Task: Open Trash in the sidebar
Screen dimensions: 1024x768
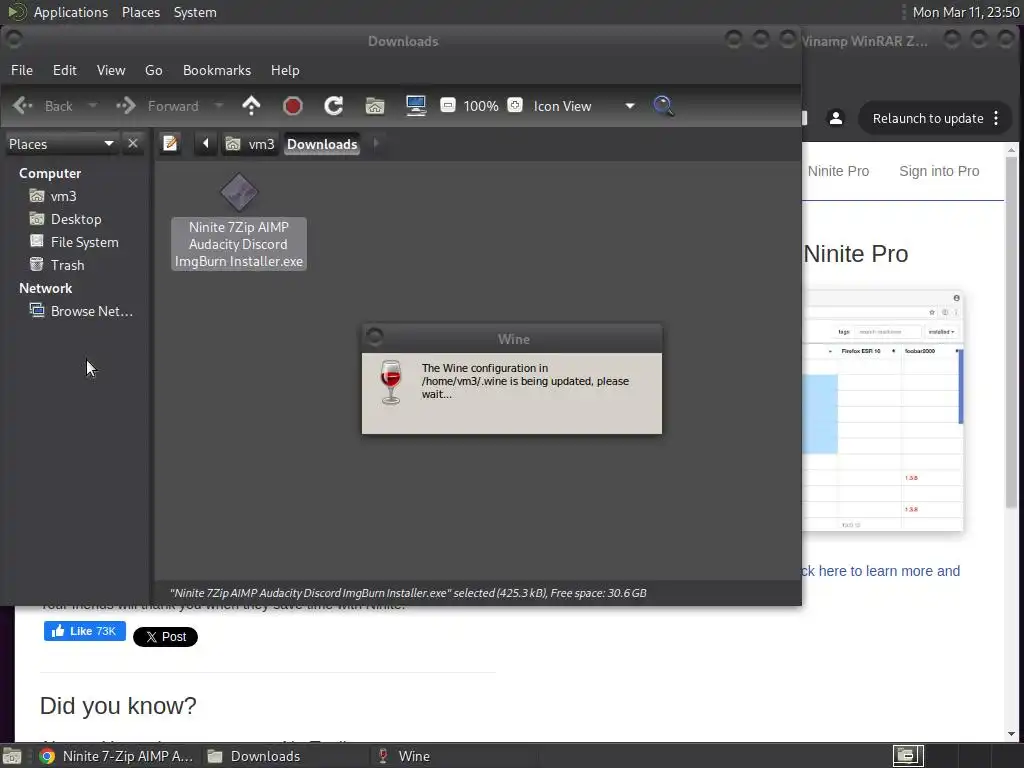Action: coord(67,265)
